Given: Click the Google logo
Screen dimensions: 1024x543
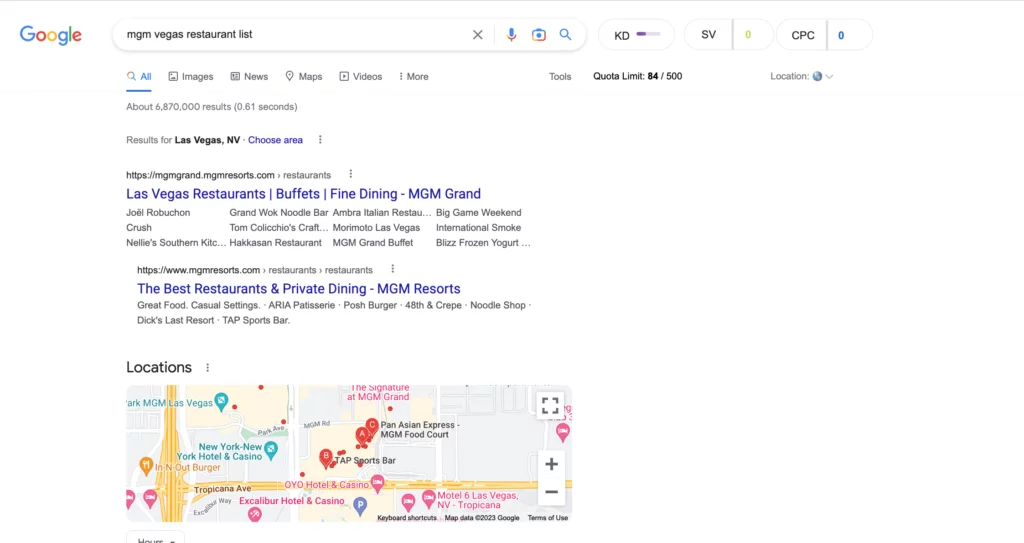Looking at the screenshot, I should 51,35.
